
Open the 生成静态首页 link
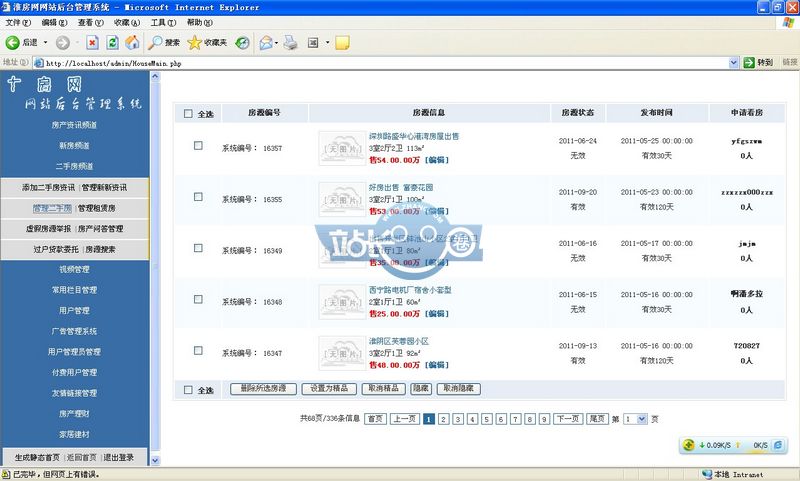click(x=37, y=458)
